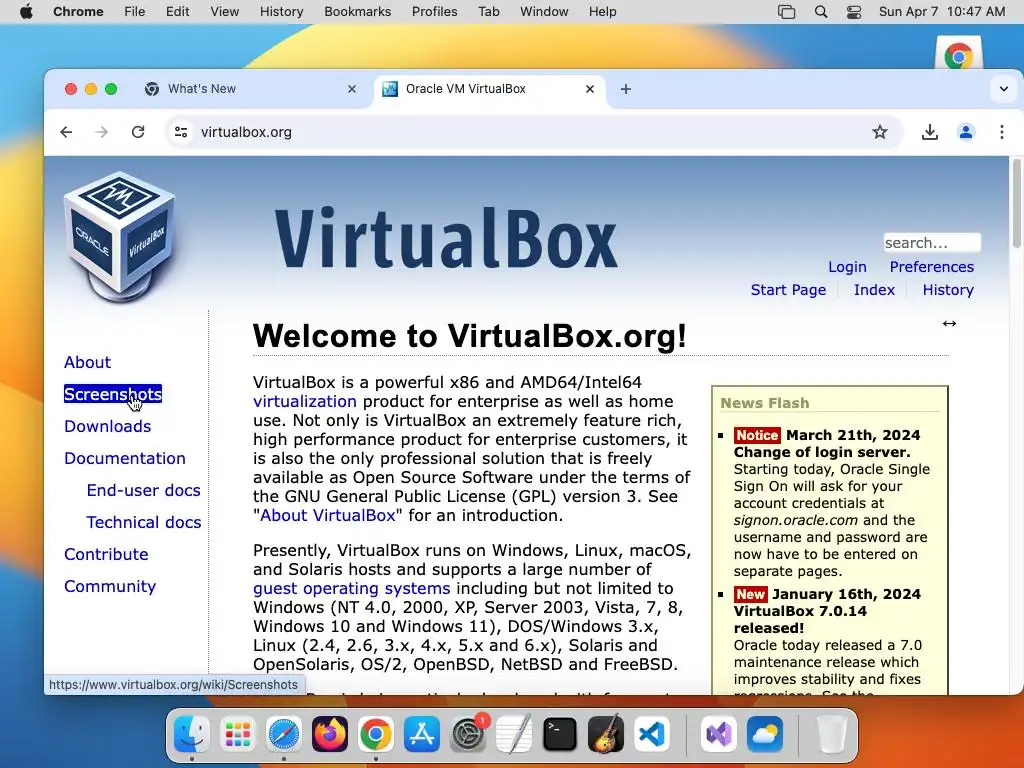
Task: Switch to the What's New tab
Action: coord(251,89)
